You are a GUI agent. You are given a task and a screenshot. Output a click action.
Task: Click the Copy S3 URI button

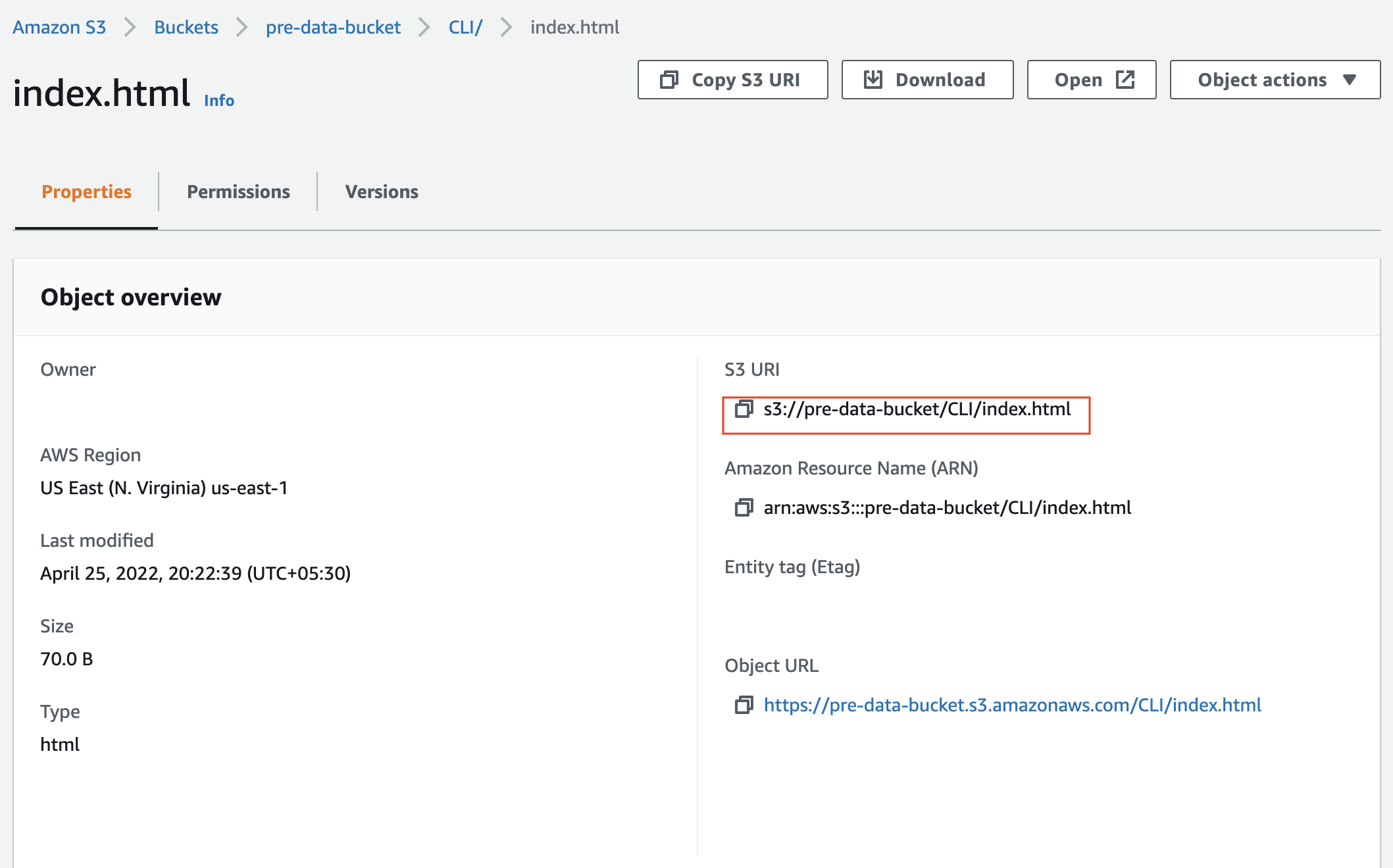coord(732,79)
